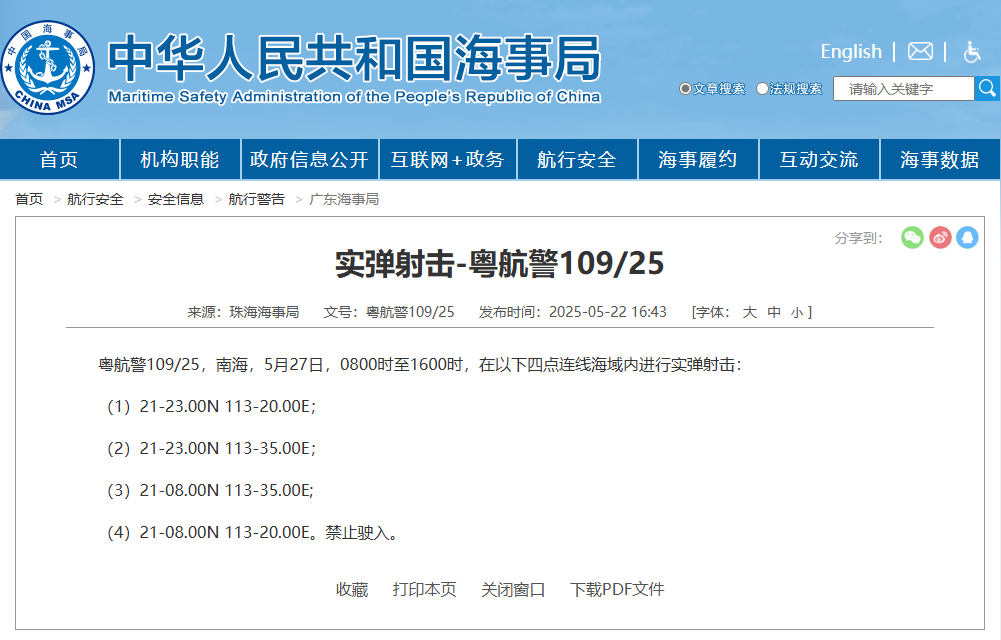This screenshot has width=1001, height=640.
Task: Open 航行安全 navigation menu
Action: 577,159
